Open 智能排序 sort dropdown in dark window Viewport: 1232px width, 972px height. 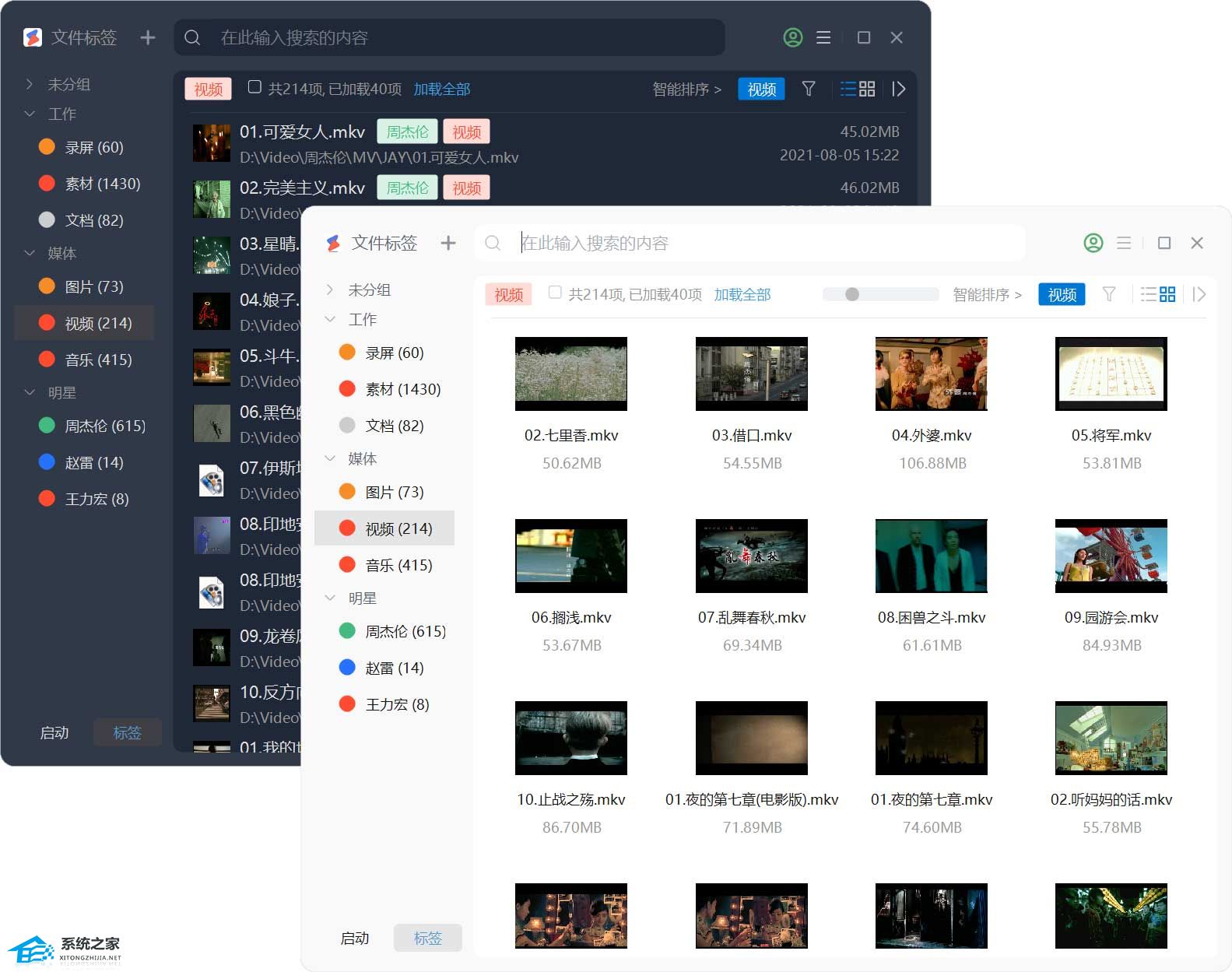click(687, 89)
